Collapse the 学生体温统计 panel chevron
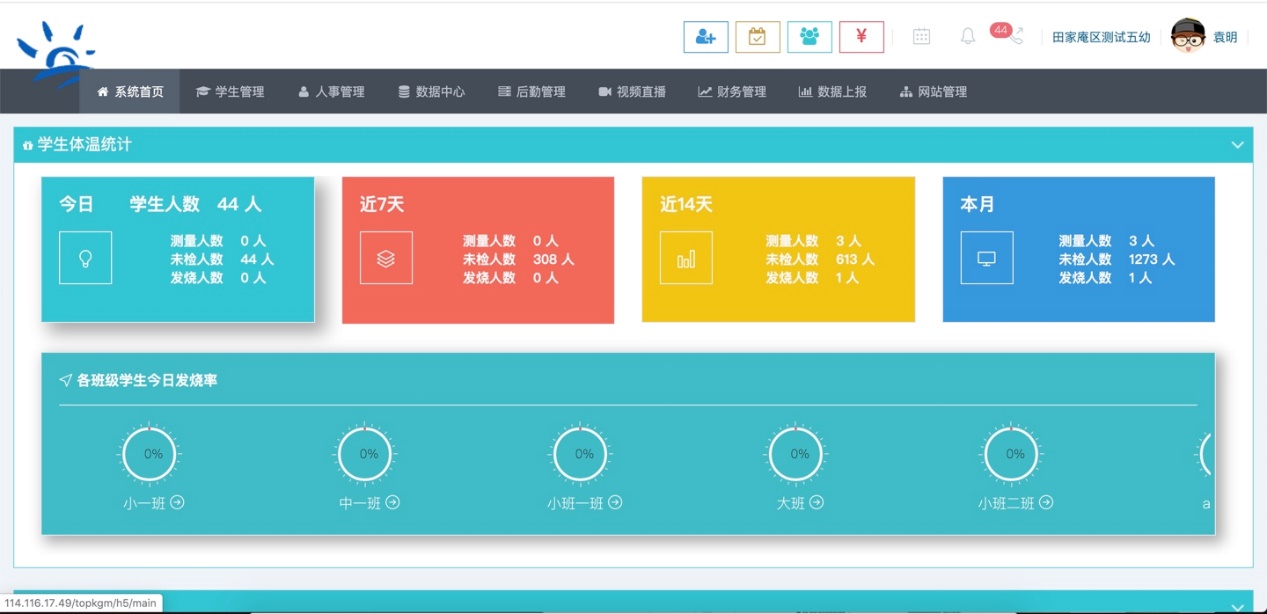 point(1237,145)
